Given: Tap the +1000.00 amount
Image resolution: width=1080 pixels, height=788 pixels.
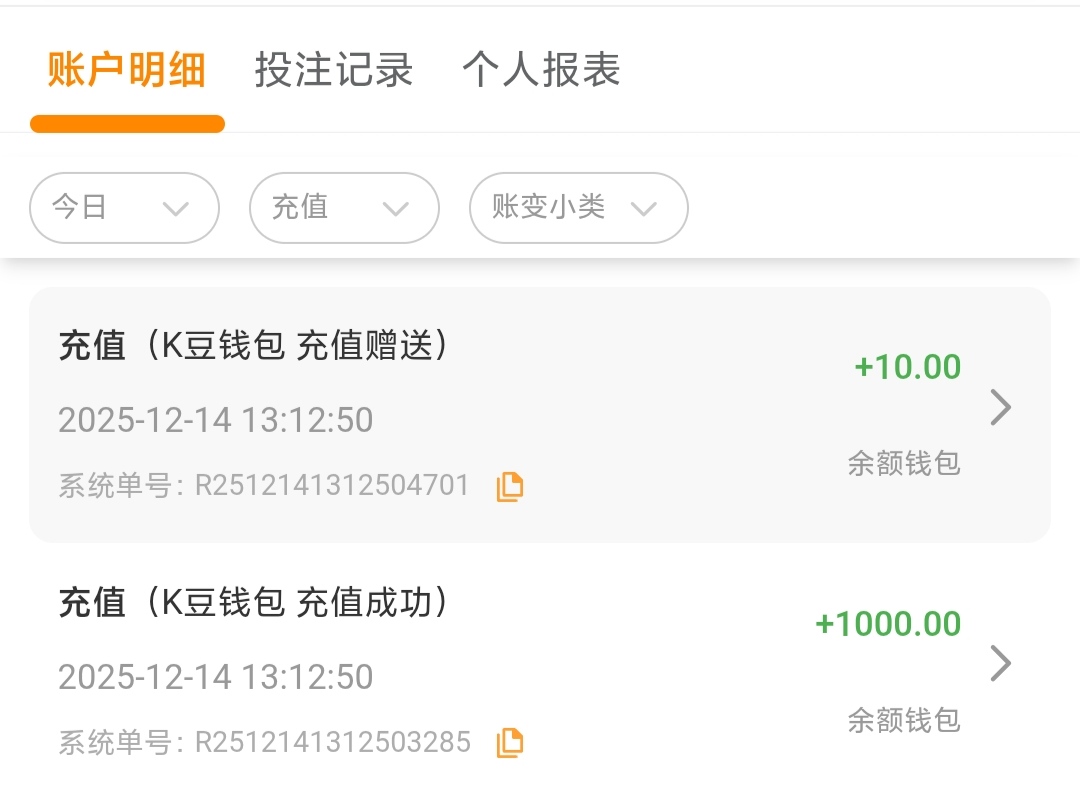Looking at the screenshot, I should (x=888, y=624).
